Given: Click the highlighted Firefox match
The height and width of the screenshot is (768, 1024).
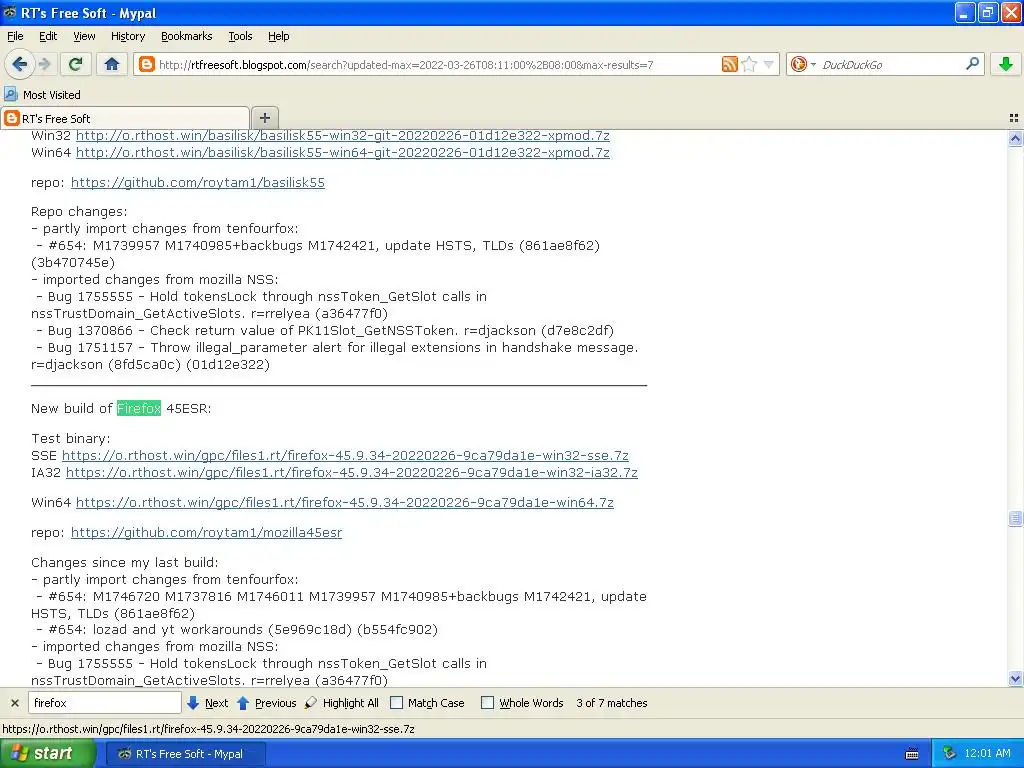Looking at the screenshot, I should (x=138, y=408).
